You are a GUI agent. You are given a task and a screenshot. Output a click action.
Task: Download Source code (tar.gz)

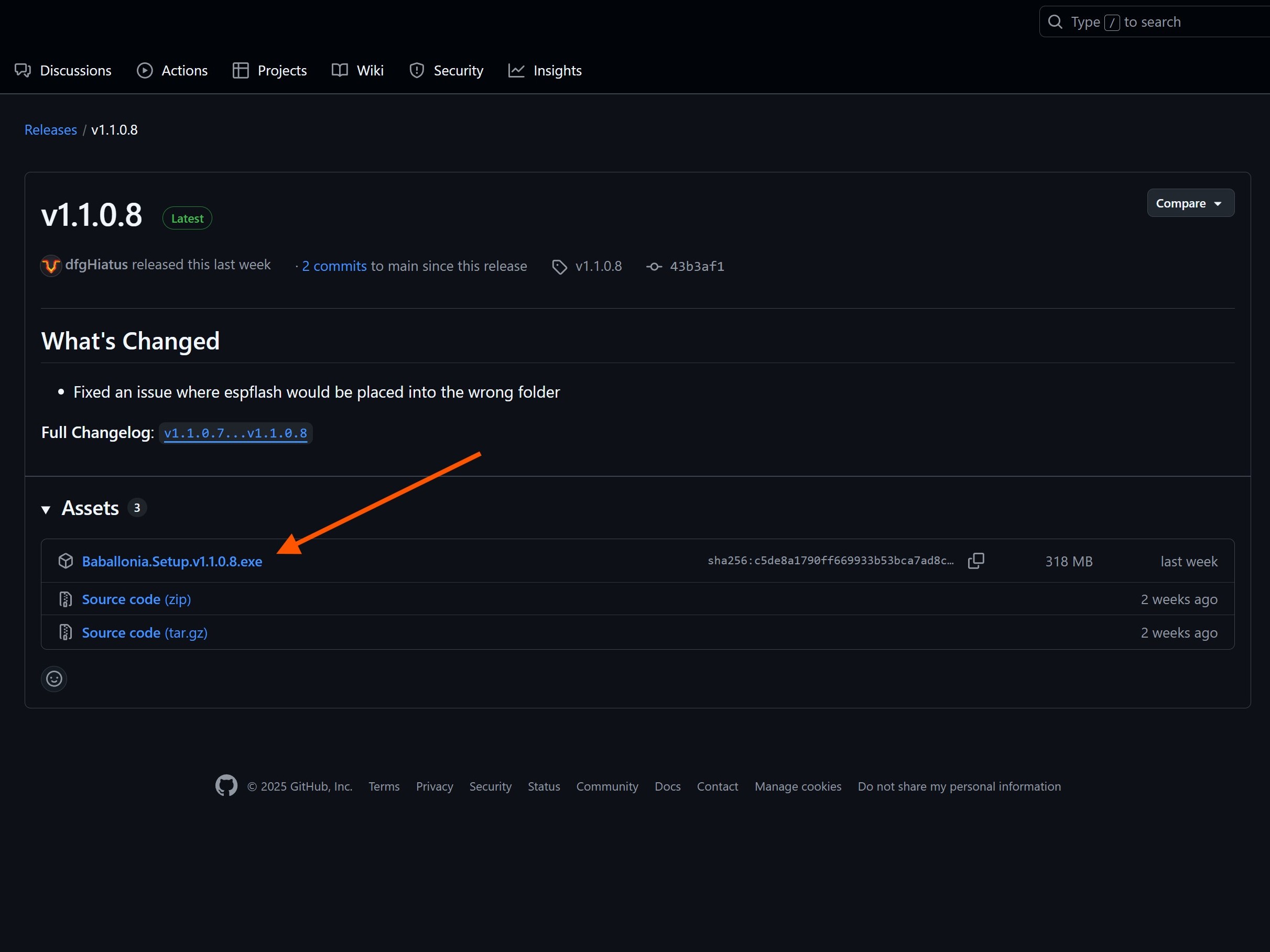tap(145, 632)
